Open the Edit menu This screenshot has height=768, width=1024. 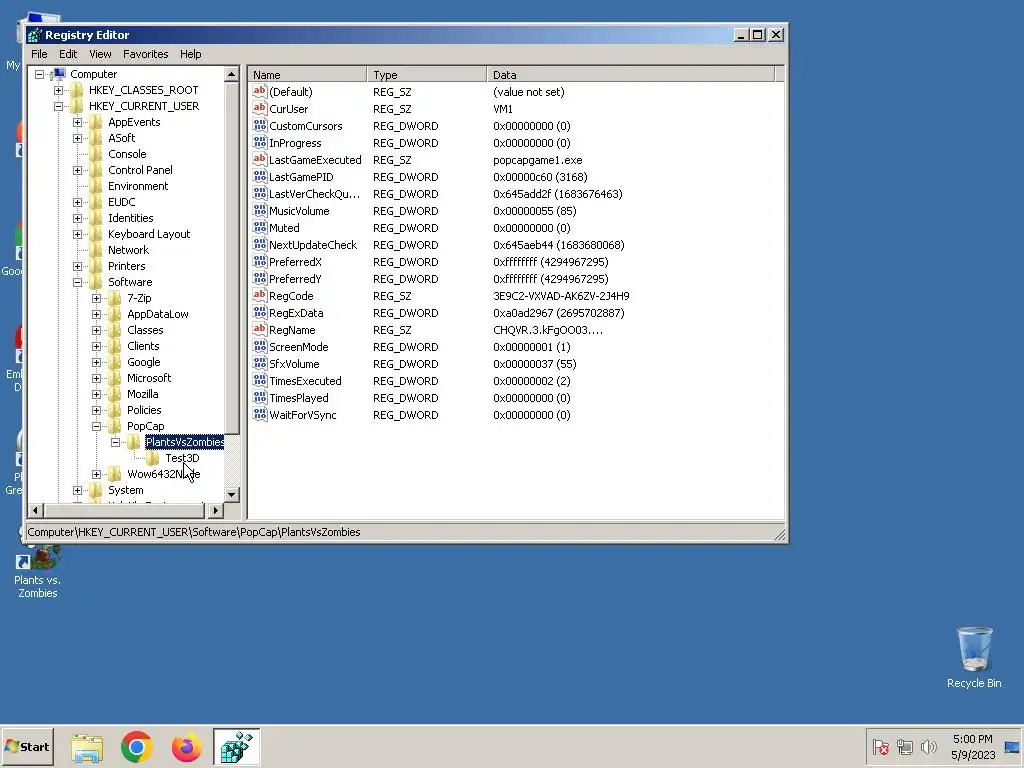click(68, 54)
